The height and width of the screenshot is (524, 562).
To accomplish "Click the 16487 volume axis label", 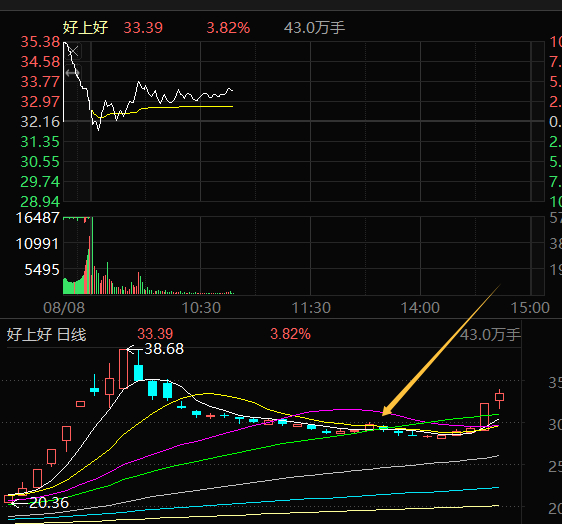I will click(x=38, y=218).
